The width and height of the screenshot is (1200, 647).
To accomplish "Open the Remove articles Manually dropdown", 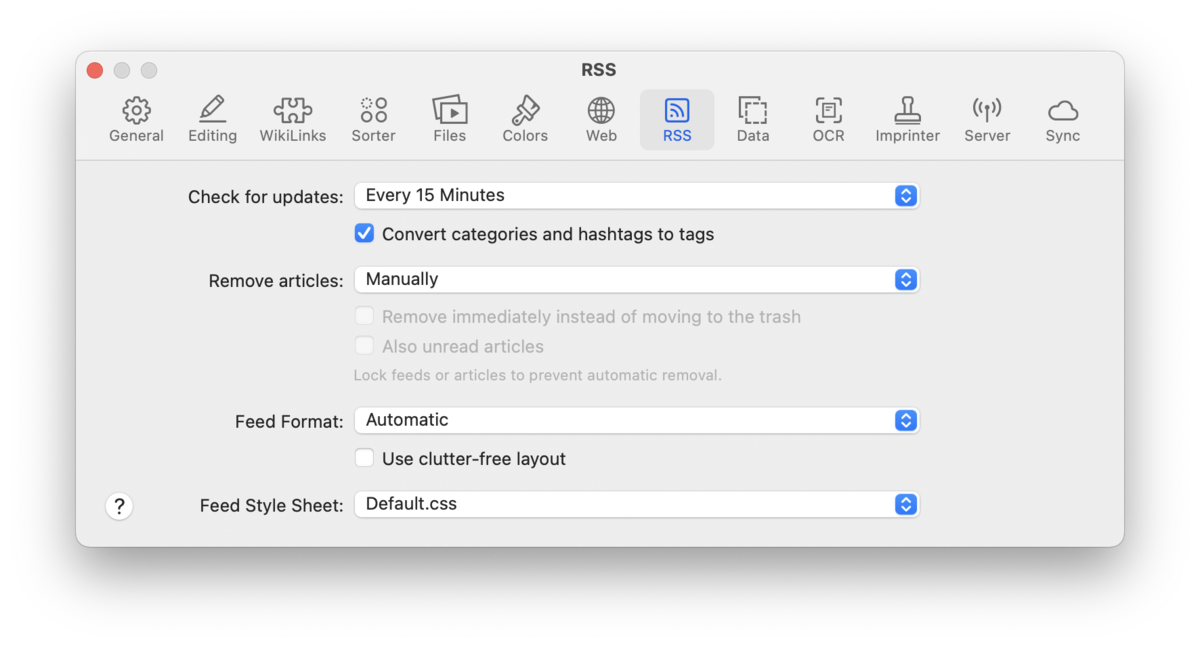I will click(636, 280).
